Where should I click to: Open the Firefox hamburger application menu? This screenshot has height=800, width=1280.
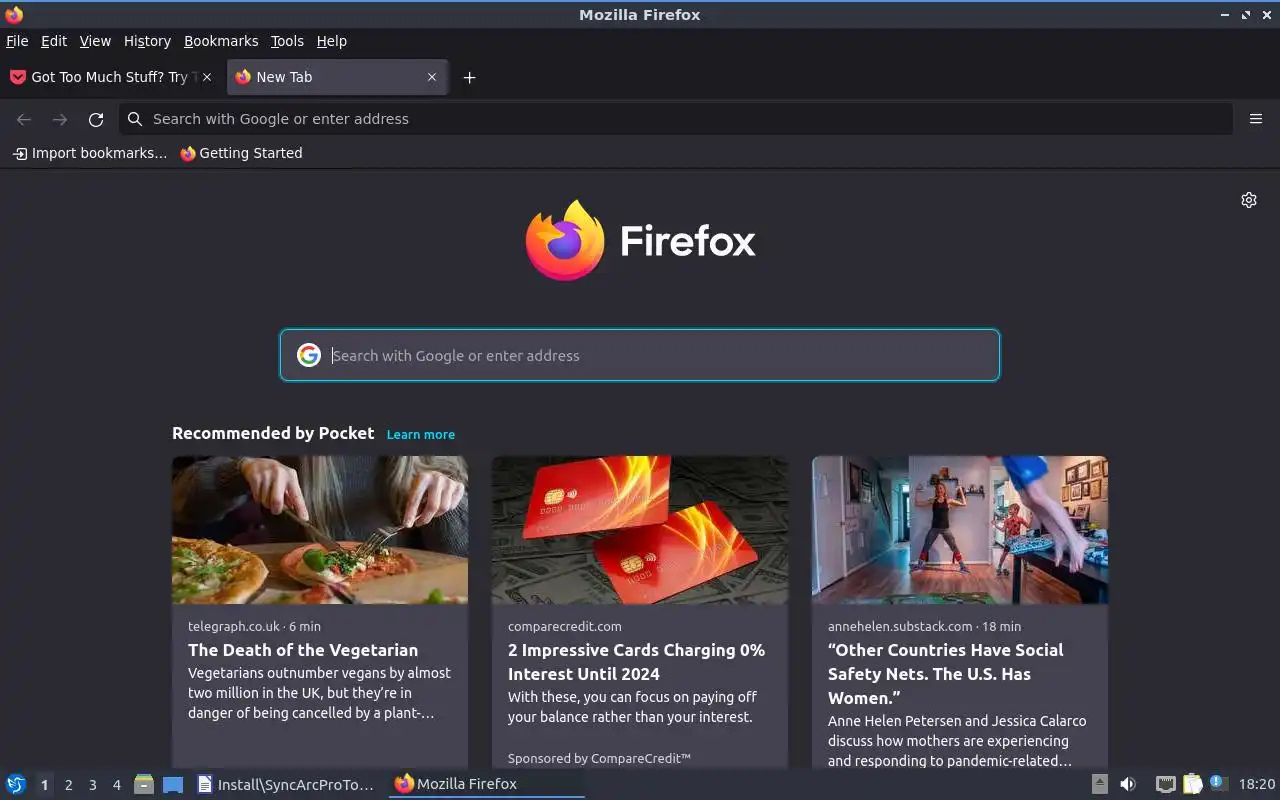(1256, 119)
